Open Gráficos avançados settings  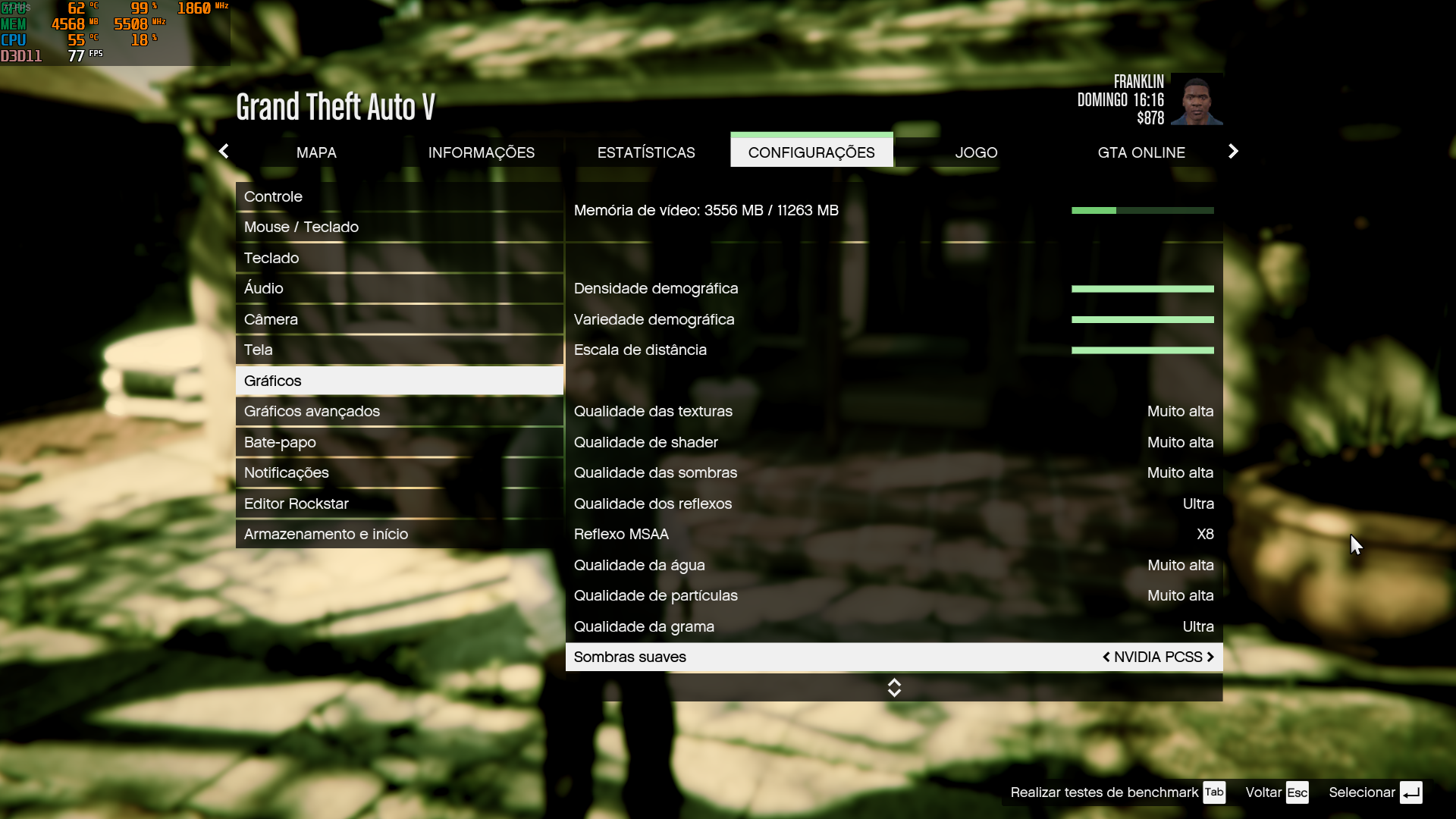point(400,411)
